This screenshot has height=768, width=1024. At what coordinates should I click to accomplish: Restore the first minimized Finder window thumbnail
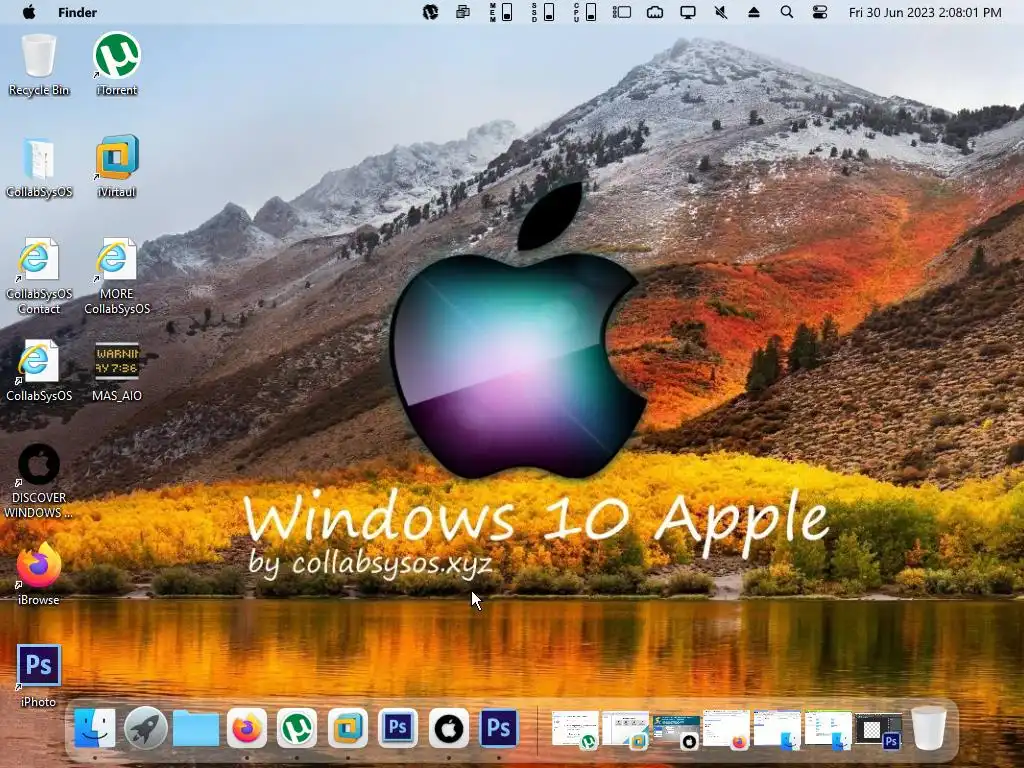777,729
